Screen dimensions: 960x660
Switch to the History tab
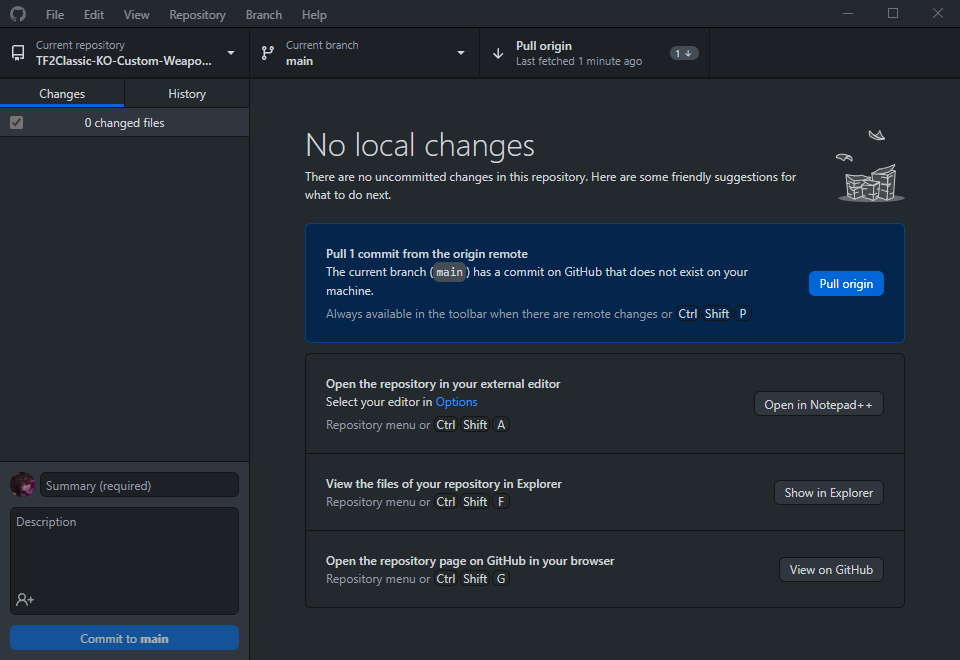click(x=187, y=94)
